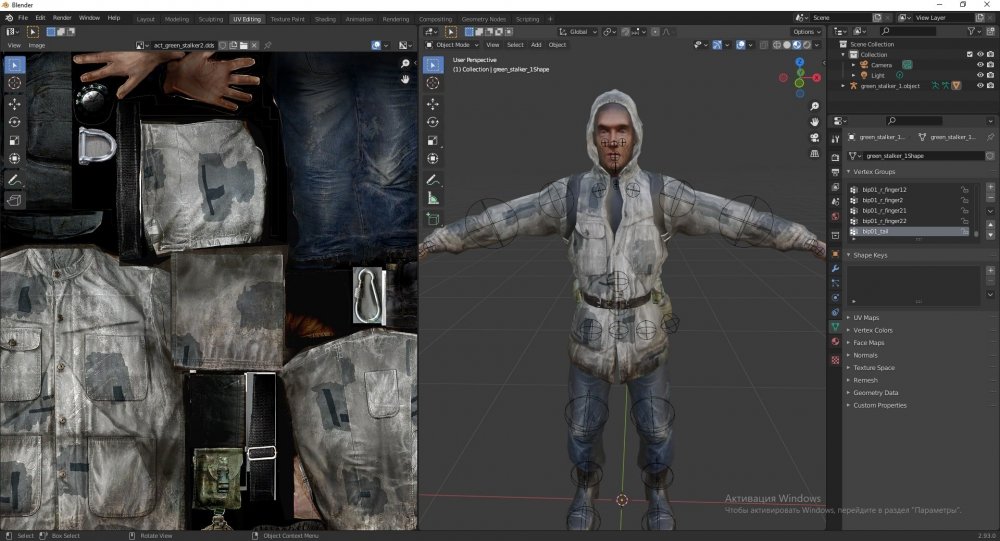Open the Render menu
The width and height of the screenshot is (1000, 541).
[x=62, y=18]
